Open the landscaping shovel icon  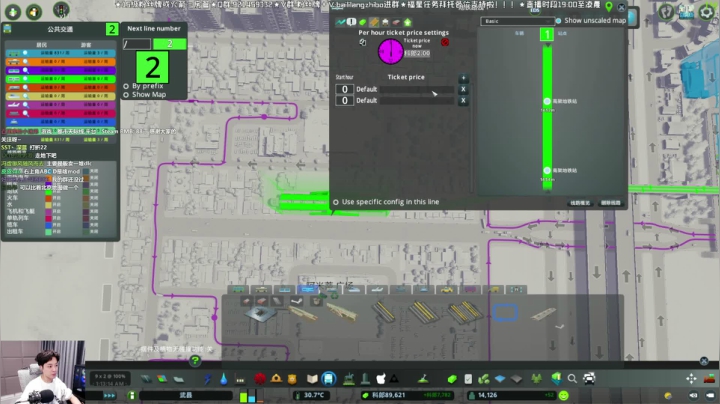pos(423,379)
